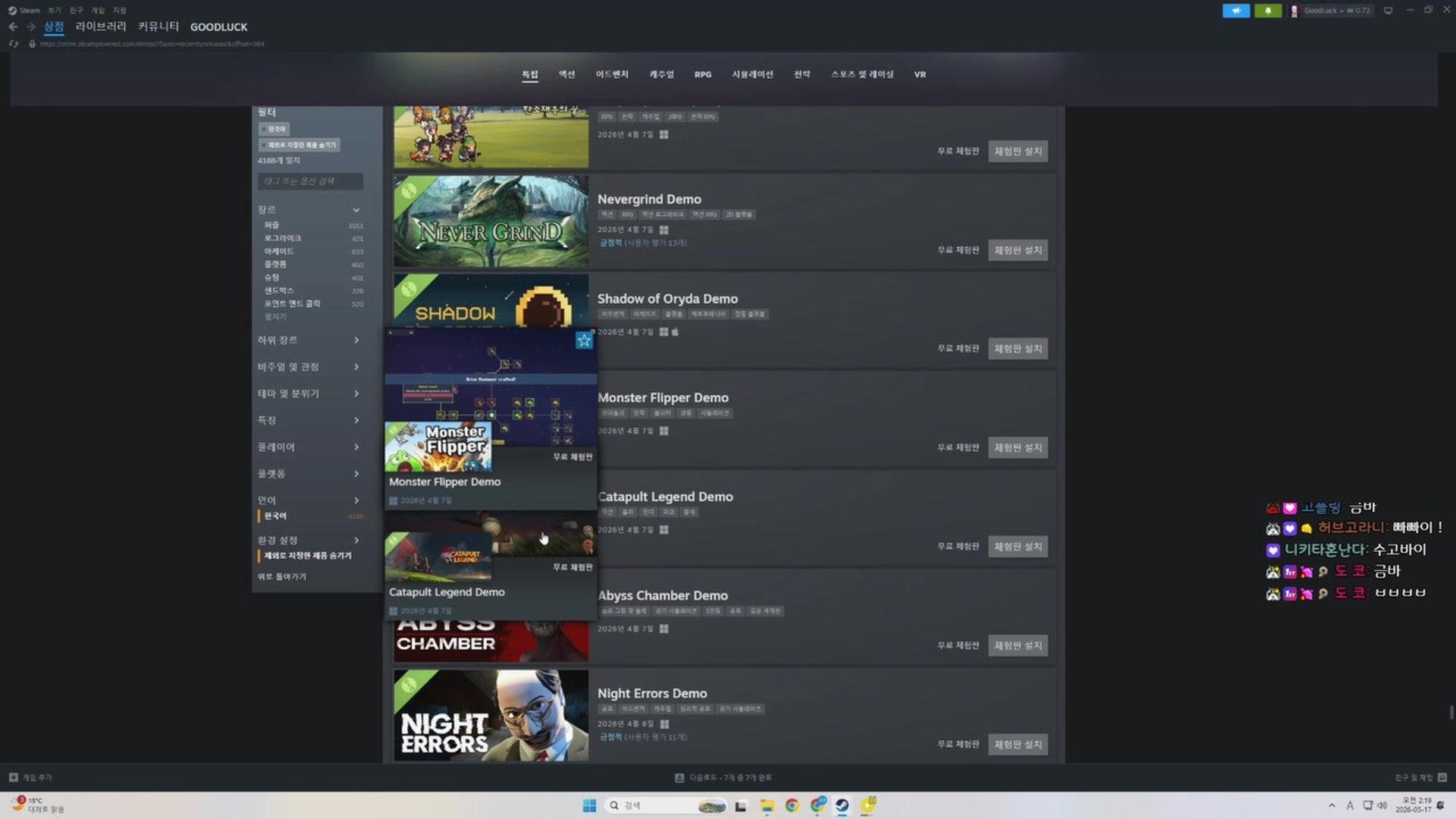
Task: Open File Explorer from the taskbar
Action: click(x=767, y=805)
